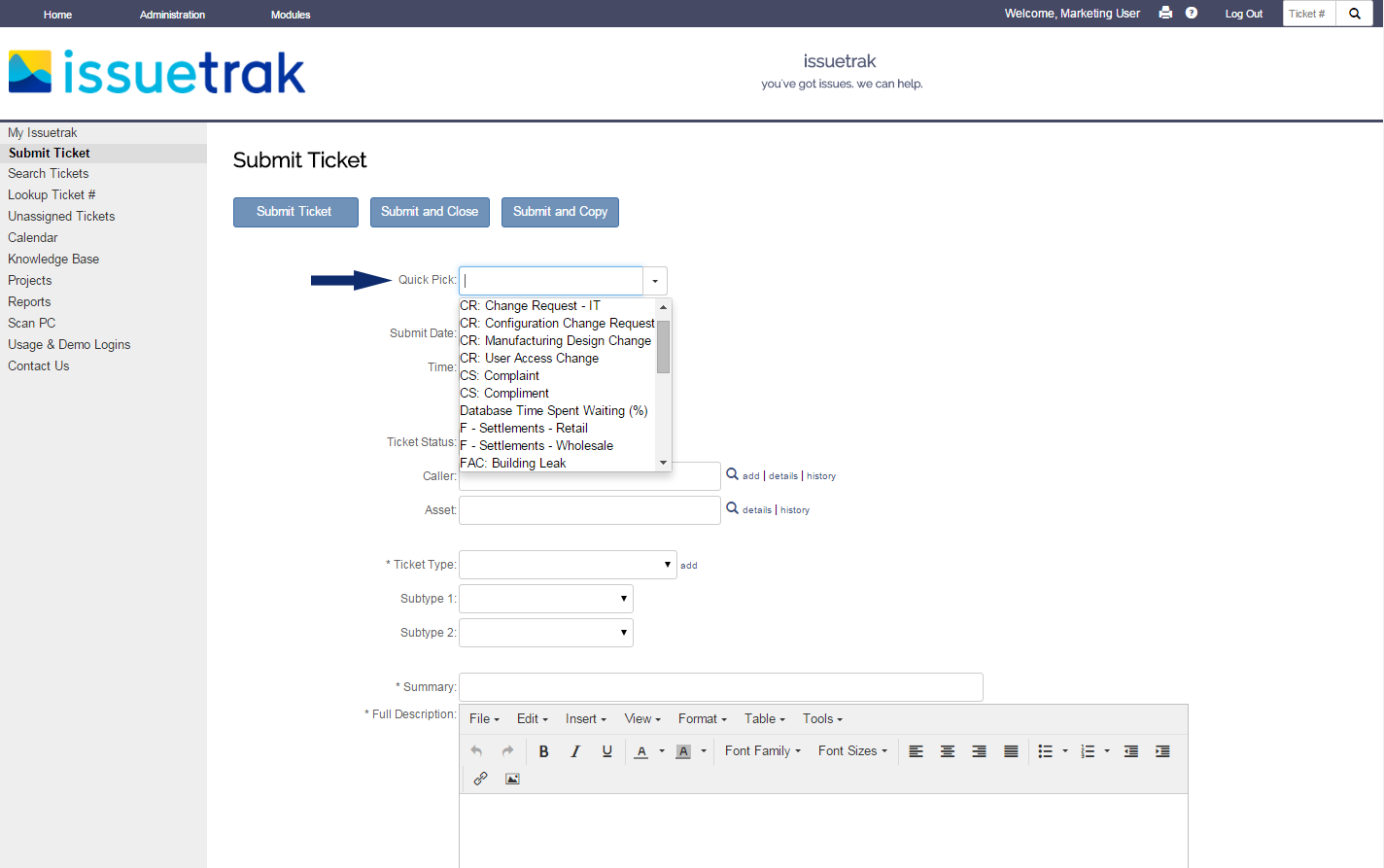Open the Quick Pick dropdown arrow

tap(654, 280)
